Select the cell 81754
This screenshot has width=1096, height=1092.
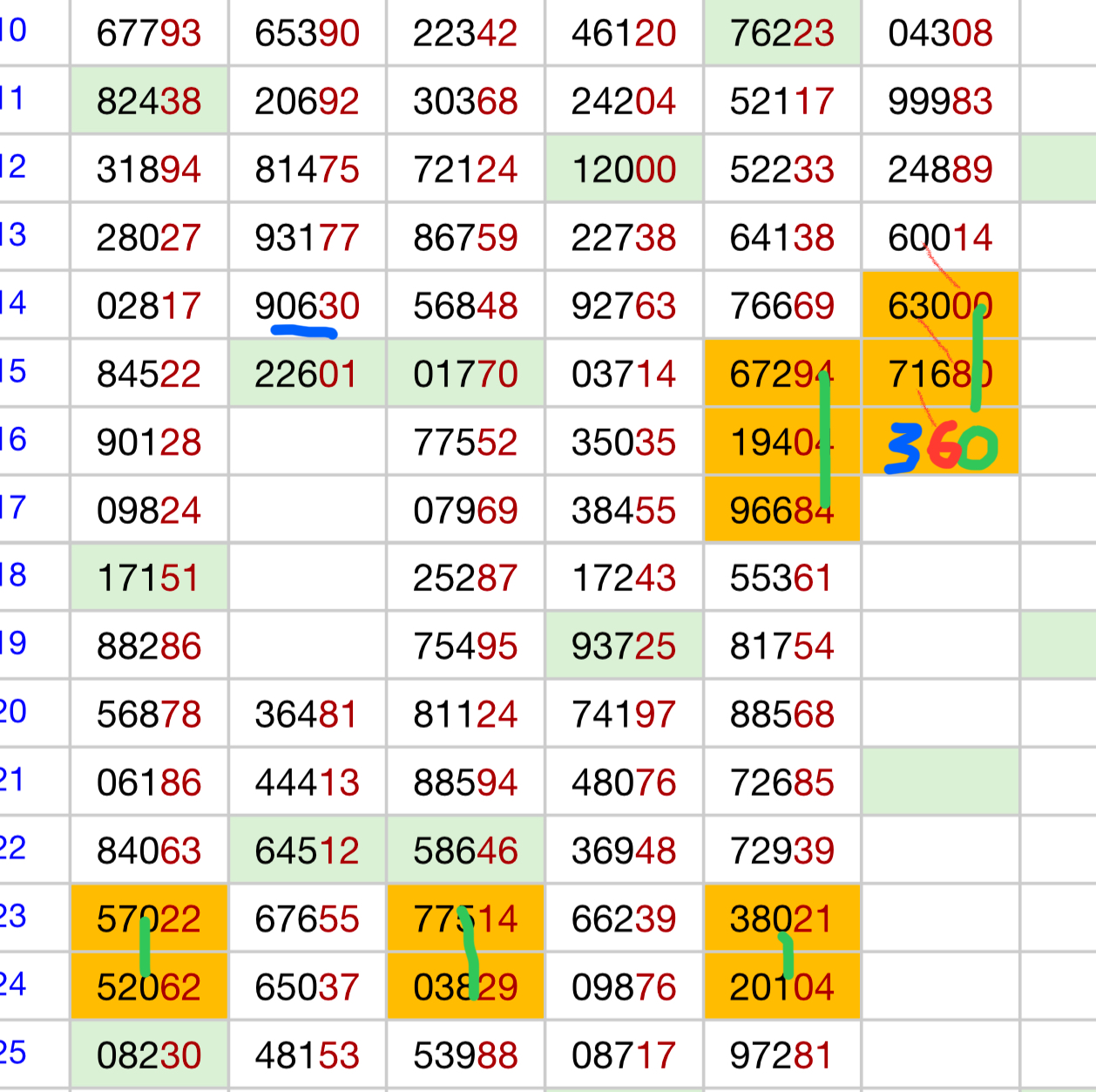click(x=782, y=646)
